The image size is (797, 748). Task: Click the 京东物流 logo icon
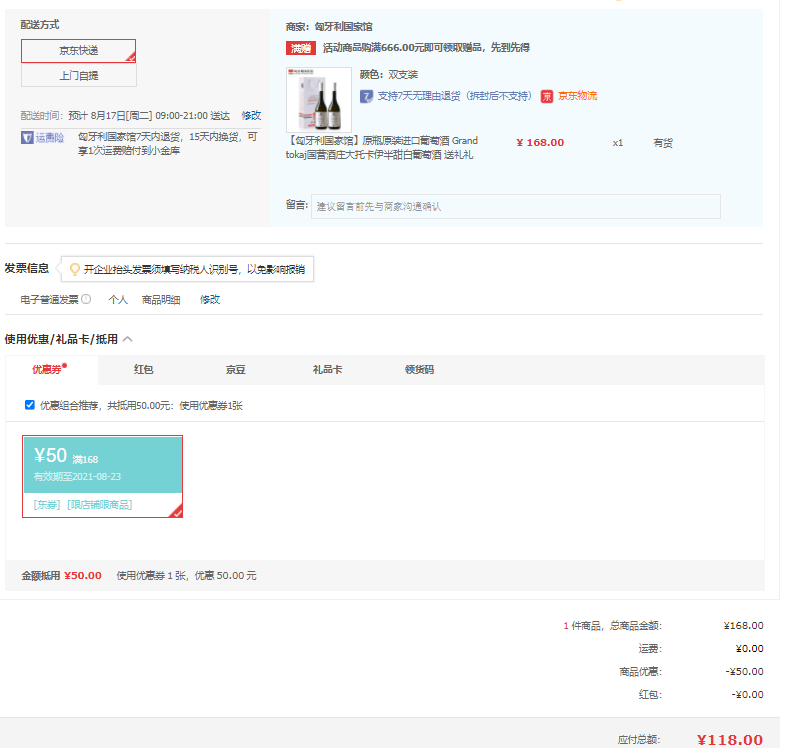pyautogui.click(x=546, y=96)
